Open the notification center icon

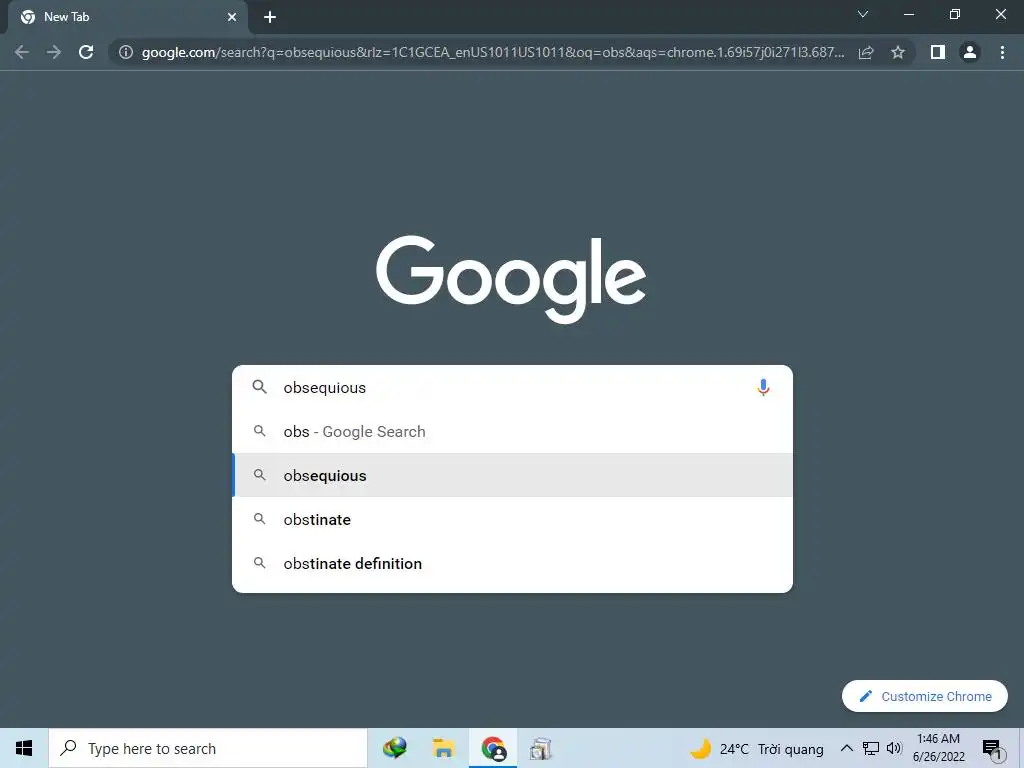993,749
